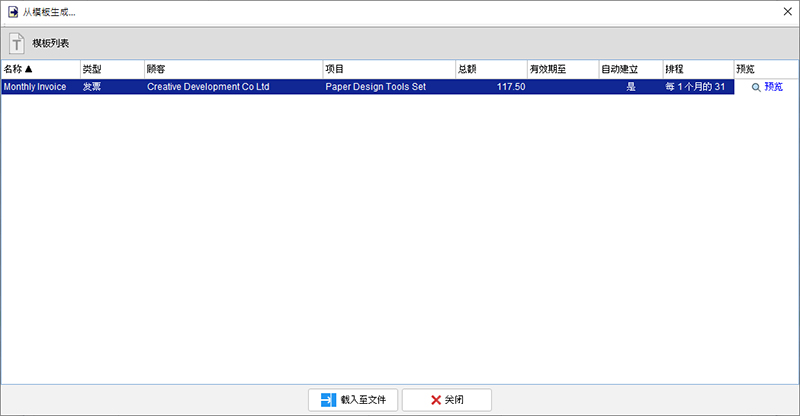Click the magnifier icon beside the 预览 link

(x=756, y=87)
